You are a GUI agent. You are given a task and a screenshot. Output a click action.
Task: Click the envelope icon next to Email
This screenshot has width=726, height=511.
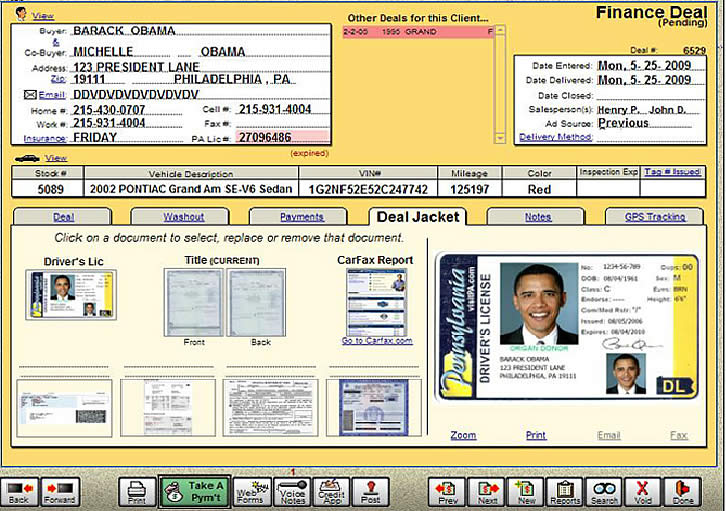pos(30,95)
